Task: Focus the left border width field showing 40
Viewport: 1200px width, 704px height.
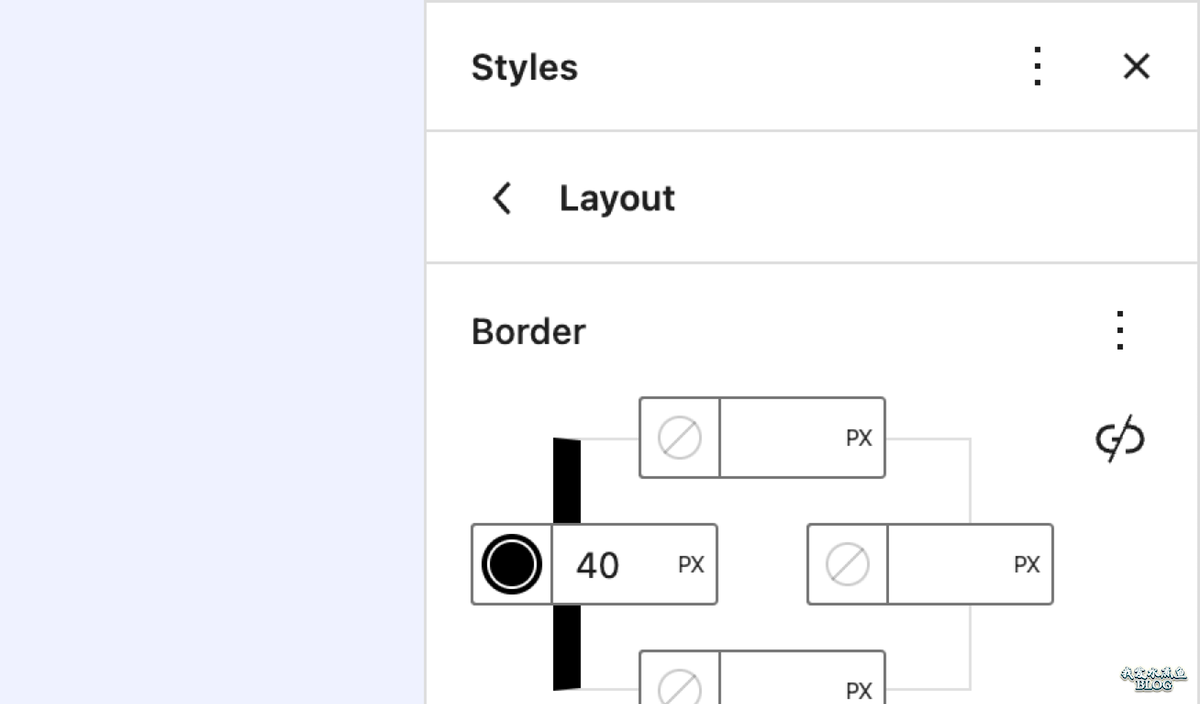Action: (612, 565)
